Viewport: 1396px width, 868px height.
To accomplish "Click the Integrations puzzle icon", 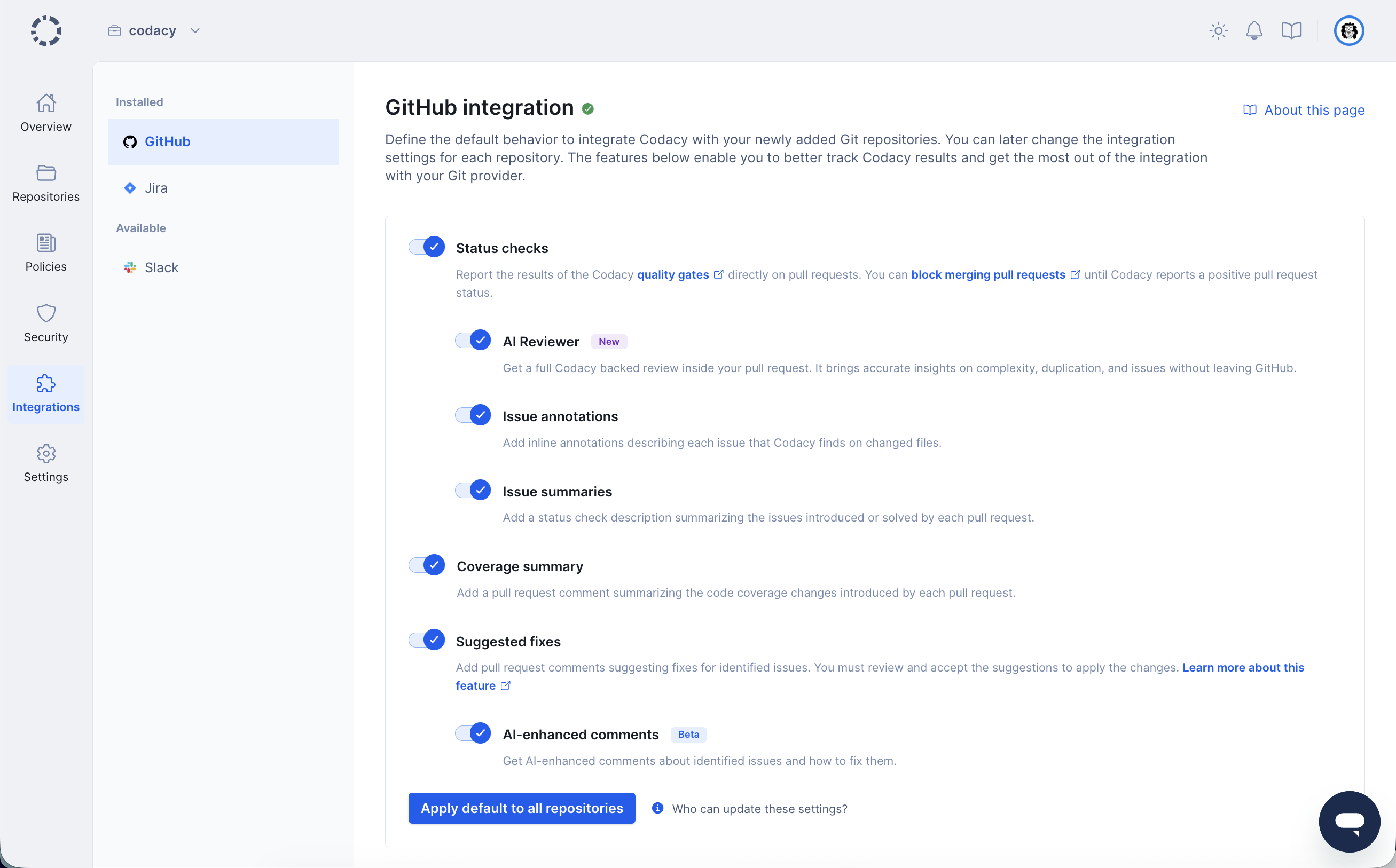I will click(x=46, y=393).
